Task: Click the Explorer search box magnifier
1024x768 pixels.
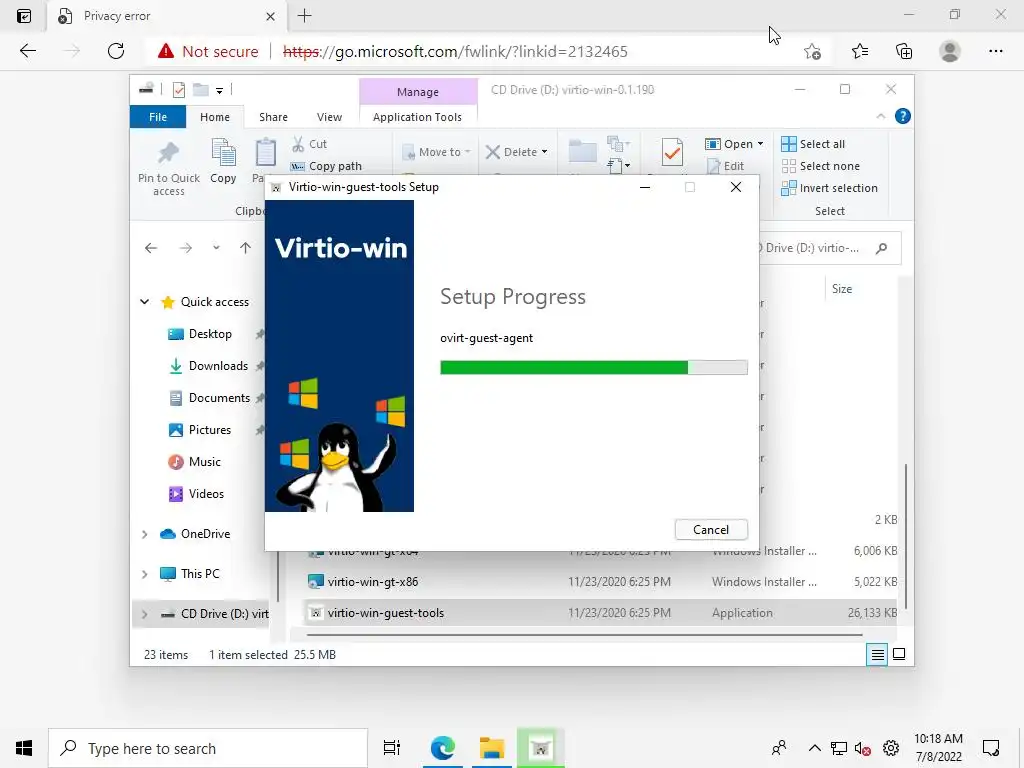Action: pyautogui.click(x=882, y=248)
